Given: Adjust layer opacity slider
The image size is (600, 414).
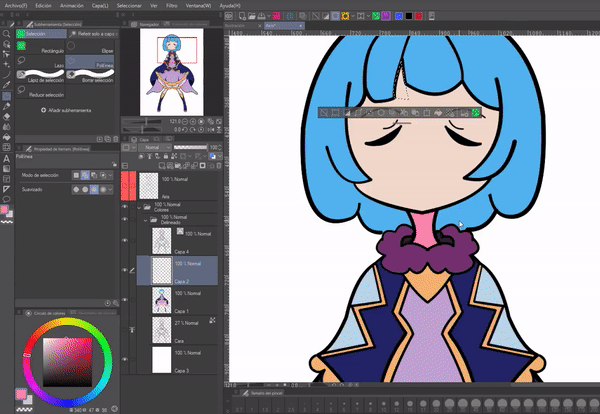Looking at the screenshot, I should (190, 147).
